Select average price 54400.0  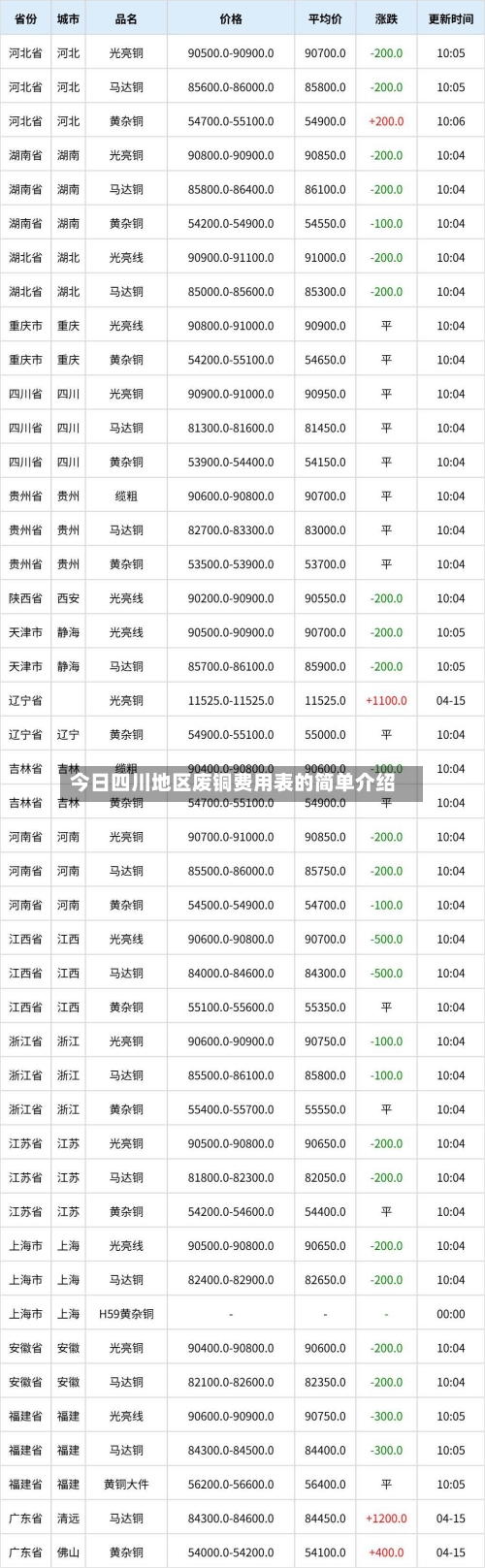pos(325,1211)
